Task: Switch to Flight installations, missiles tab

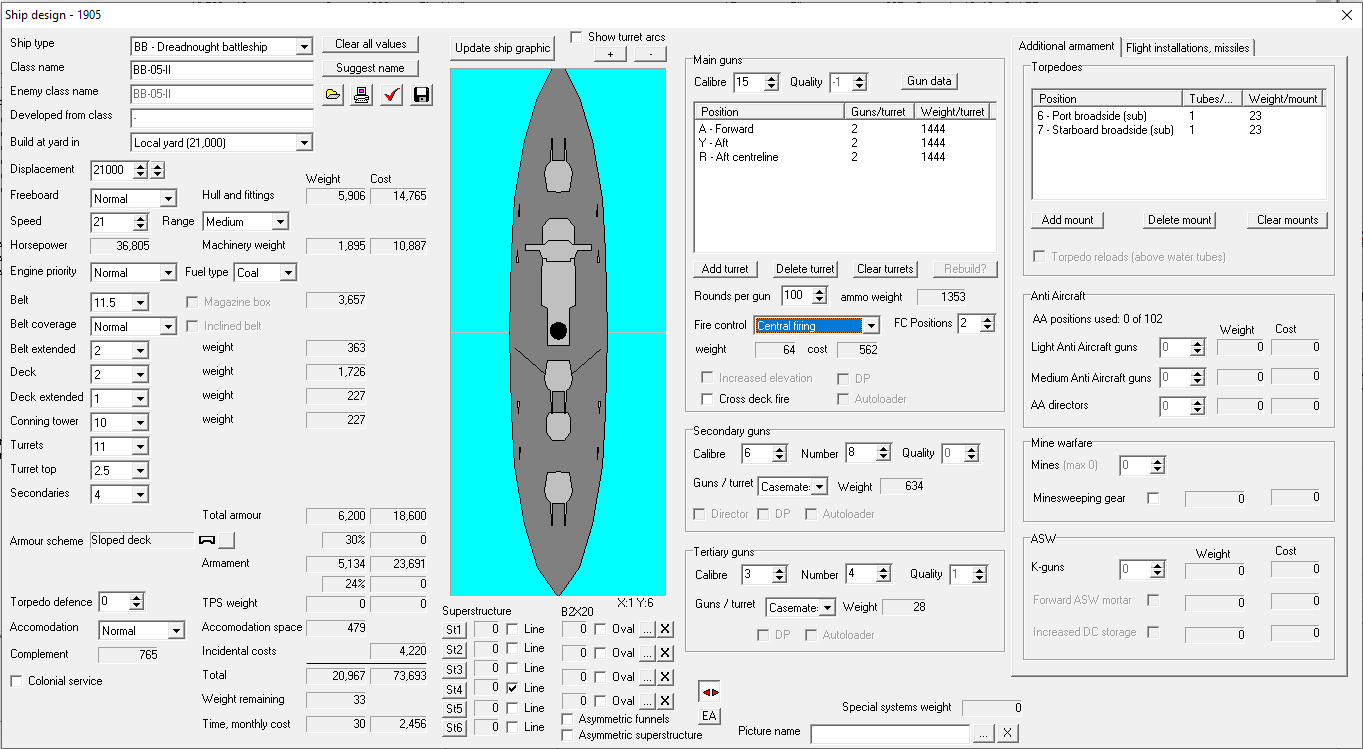Action: pyautogui.click(x=1187, y=47)
